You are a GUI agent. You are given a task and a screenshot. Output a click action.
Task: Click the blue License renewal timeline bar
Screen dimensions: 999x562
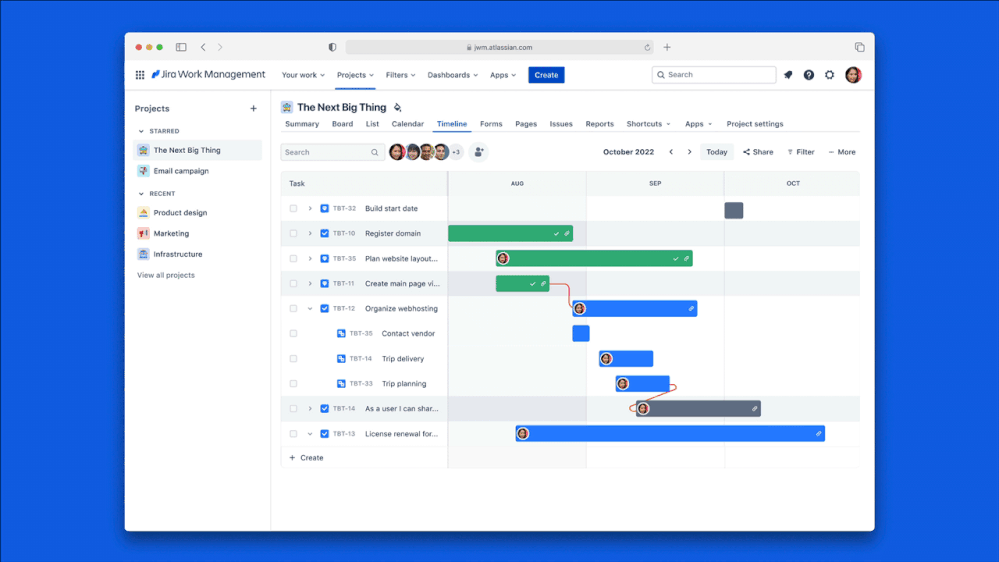click(x=670, y=434)
